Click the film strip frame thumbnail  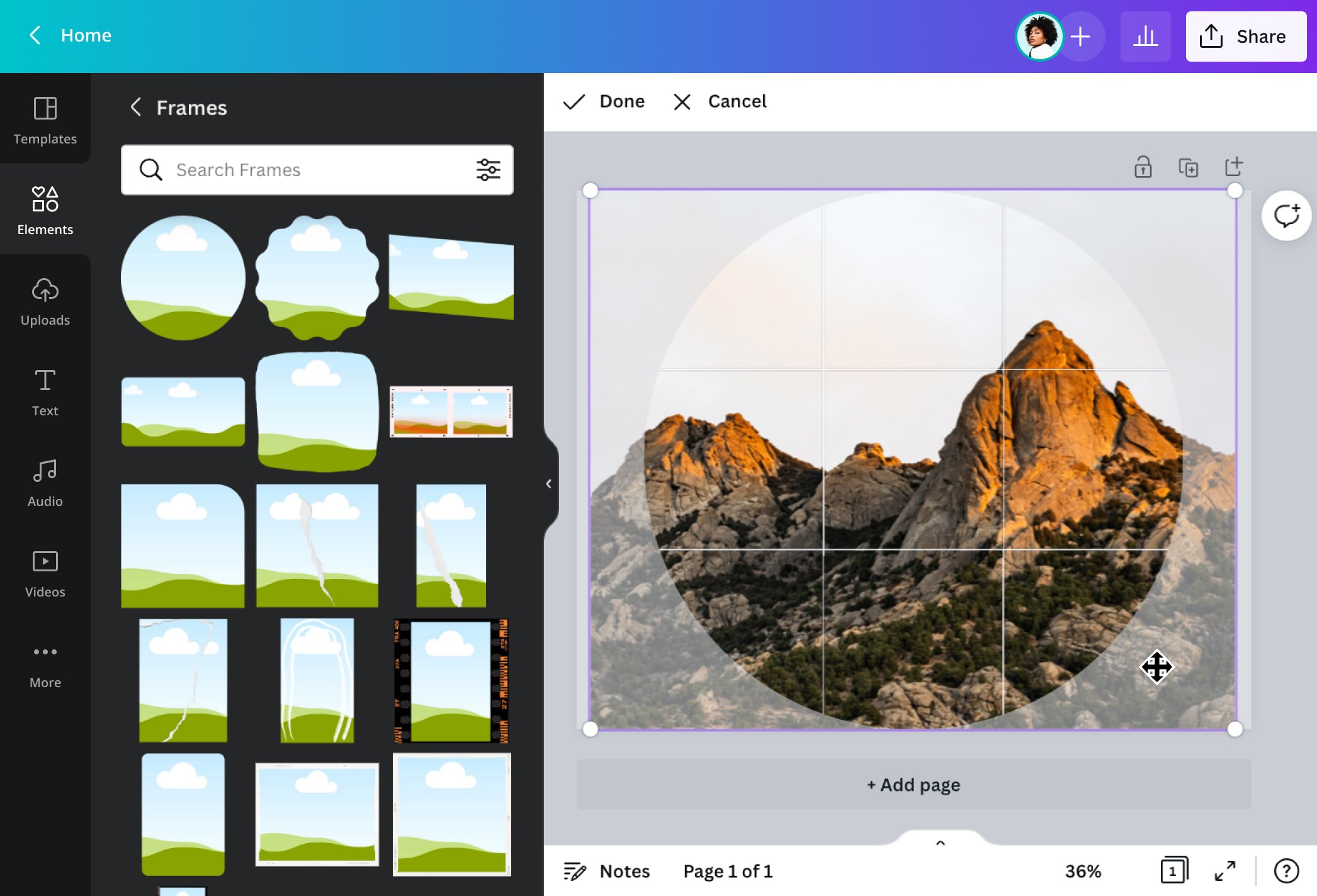tap(452, 681)
